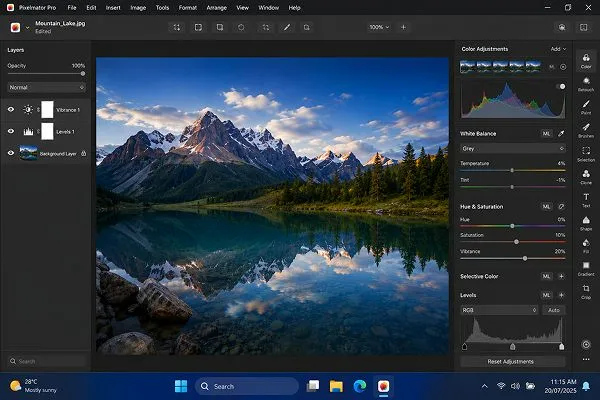Hide the Vibrance 1 layer
The height and width of the screenshot is (400, 600).
tap(11, 110)
